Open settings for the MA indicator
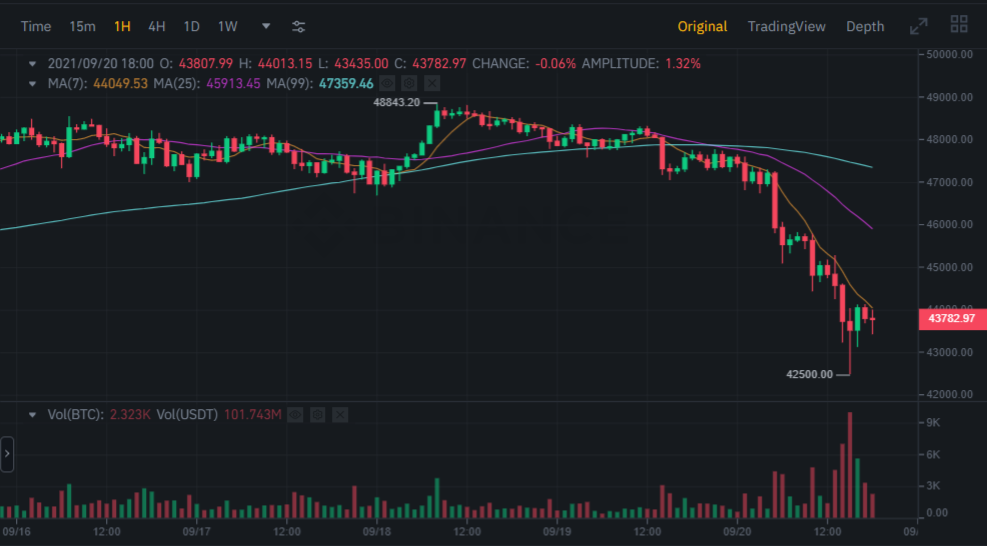 click(409, 83)
